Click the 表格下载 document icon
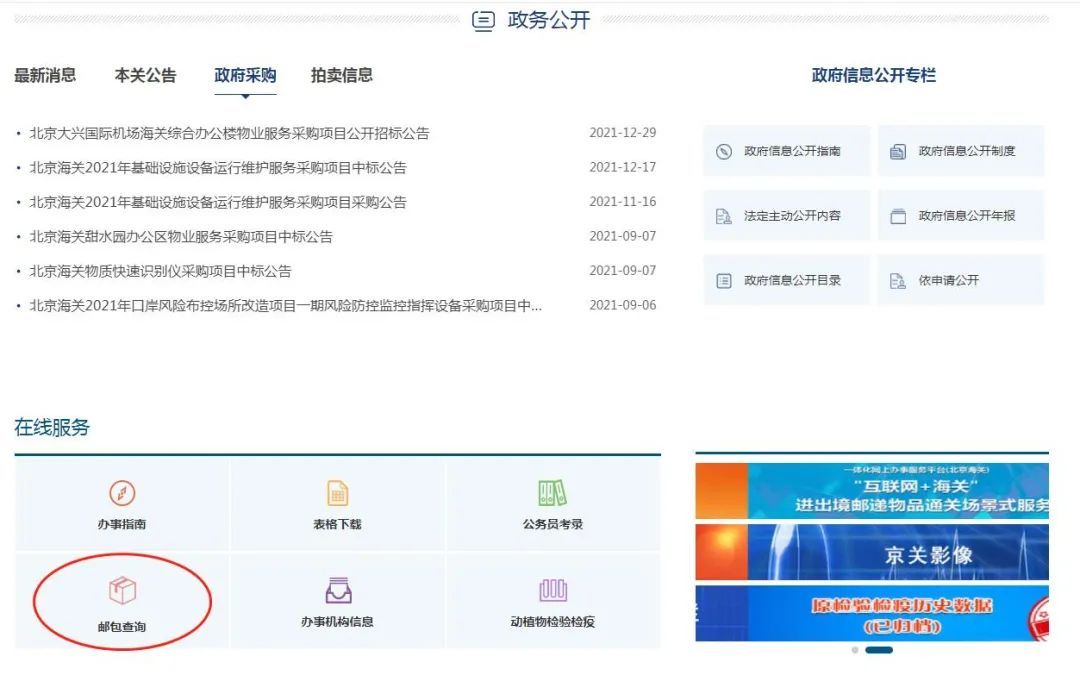 click(338, 493)
